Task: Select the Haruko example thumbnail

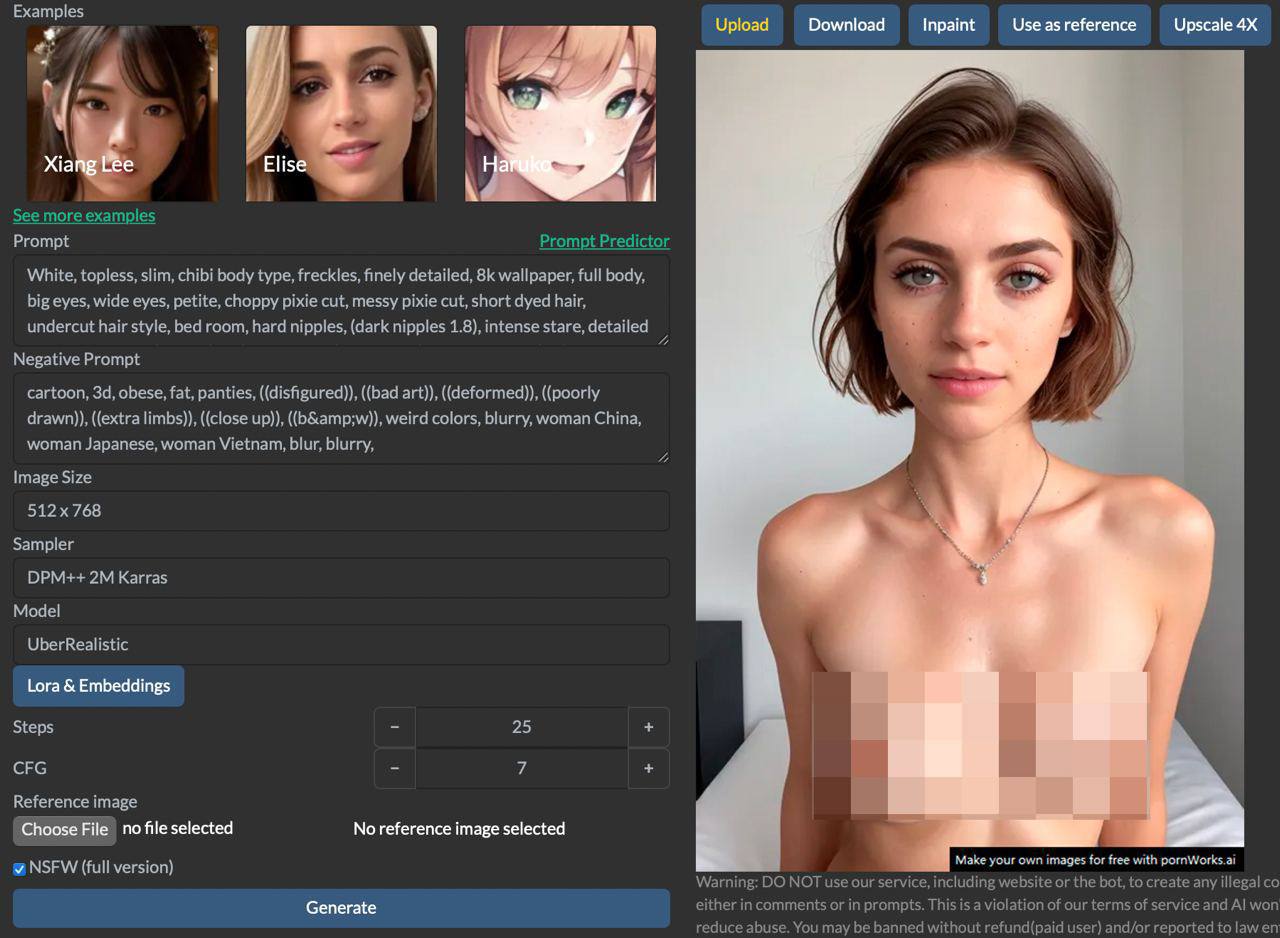Action: point(560,113)
